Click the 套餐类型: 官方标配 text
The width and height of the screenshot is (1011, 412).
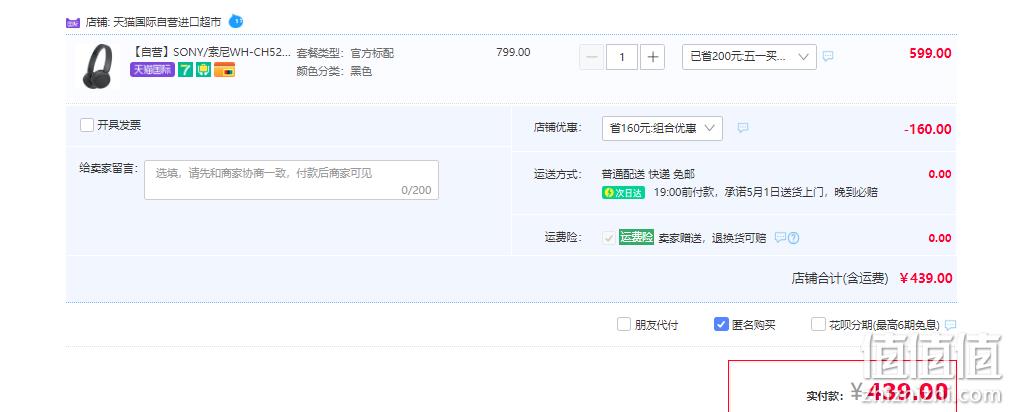[345, 53]
